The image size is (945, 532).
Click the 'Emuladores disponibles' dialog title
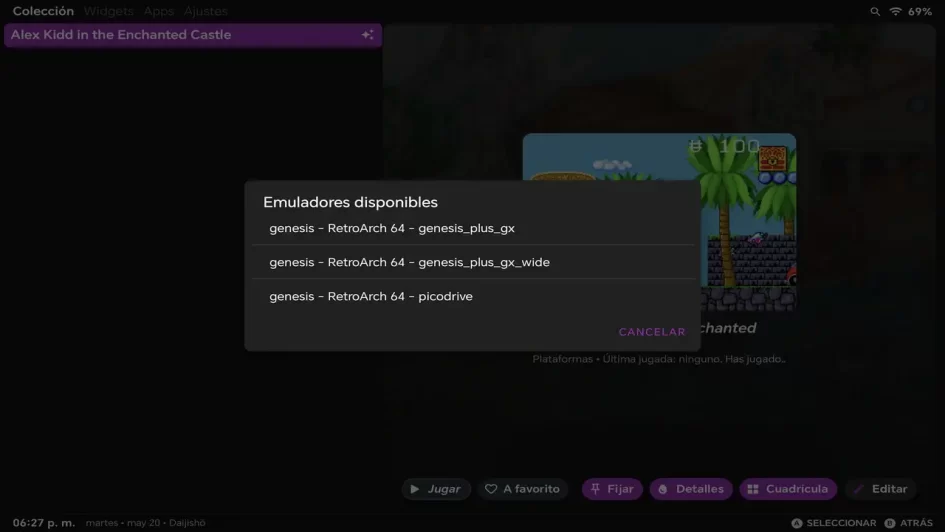pyautogui.click(x=350, y=202)
